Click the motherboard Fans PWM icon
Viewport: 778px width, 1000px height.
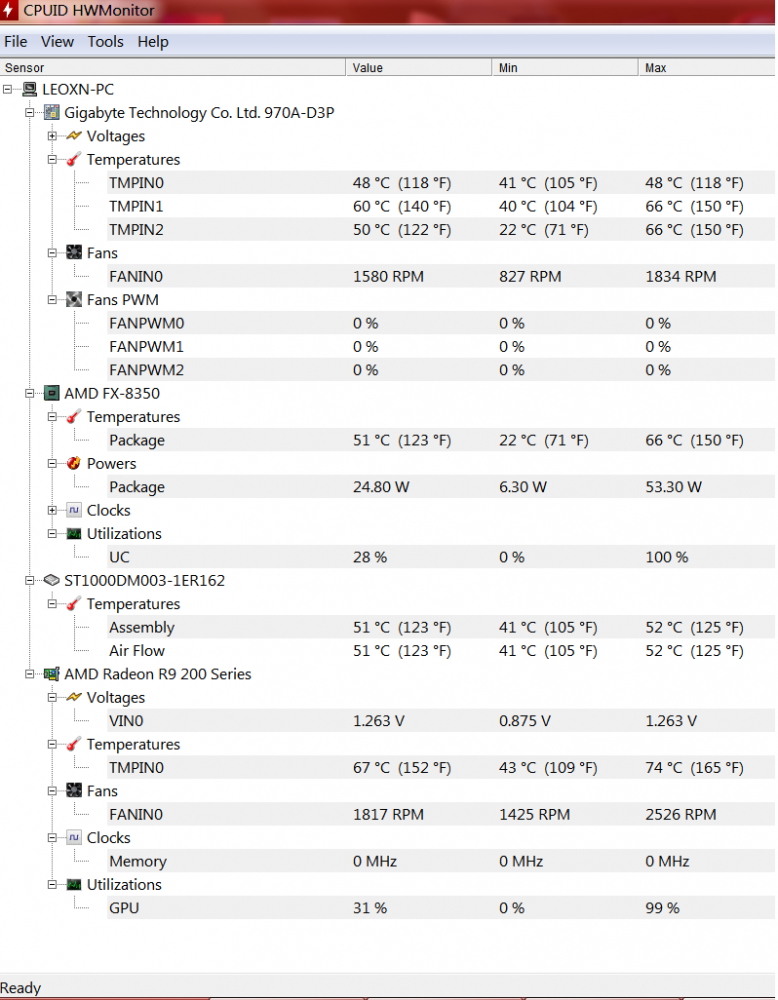[x=74, y=300]
